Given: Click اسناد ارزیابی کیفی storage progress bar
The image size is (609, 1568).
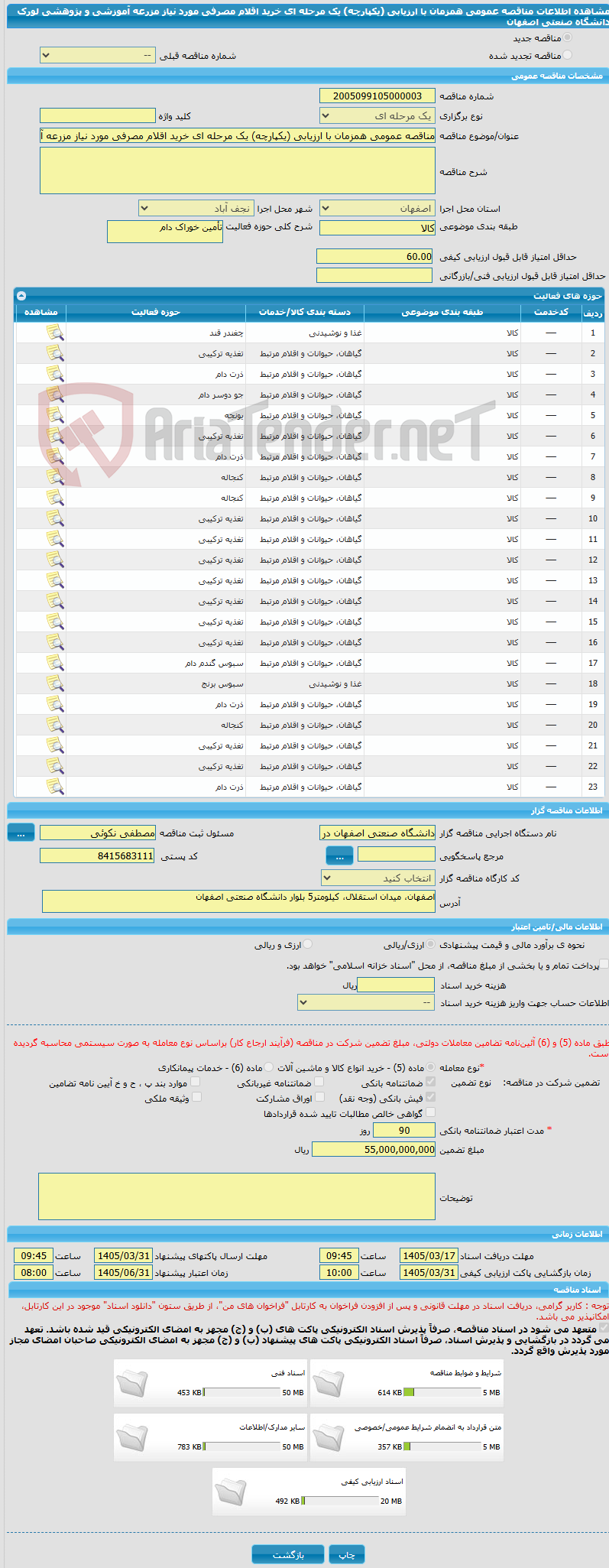Looking at the screenshot, I should (340, 1501).
